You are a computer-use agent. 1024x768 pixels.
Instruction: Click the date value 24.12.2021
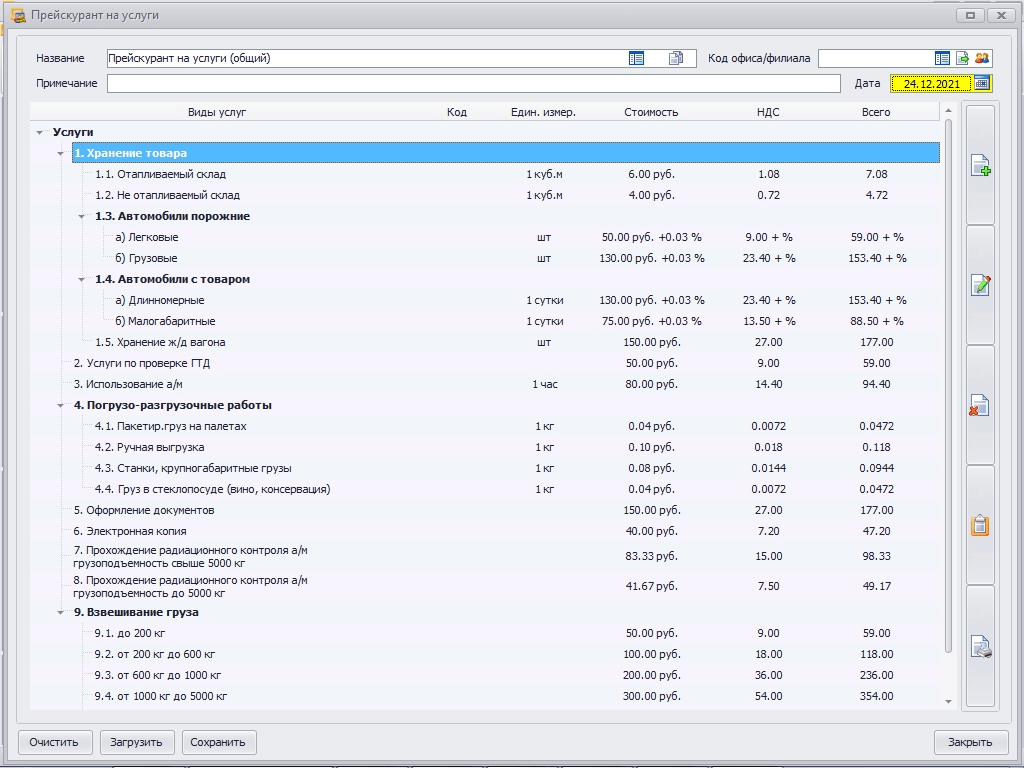(931, 83)
